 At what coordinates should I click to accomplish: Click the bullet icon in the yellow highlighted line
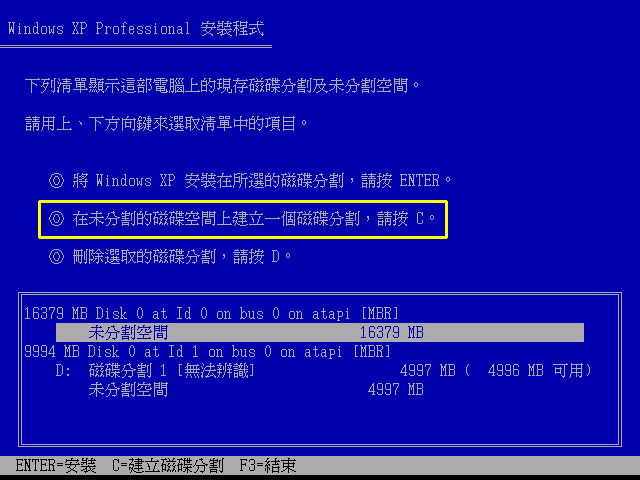[56, 219]
